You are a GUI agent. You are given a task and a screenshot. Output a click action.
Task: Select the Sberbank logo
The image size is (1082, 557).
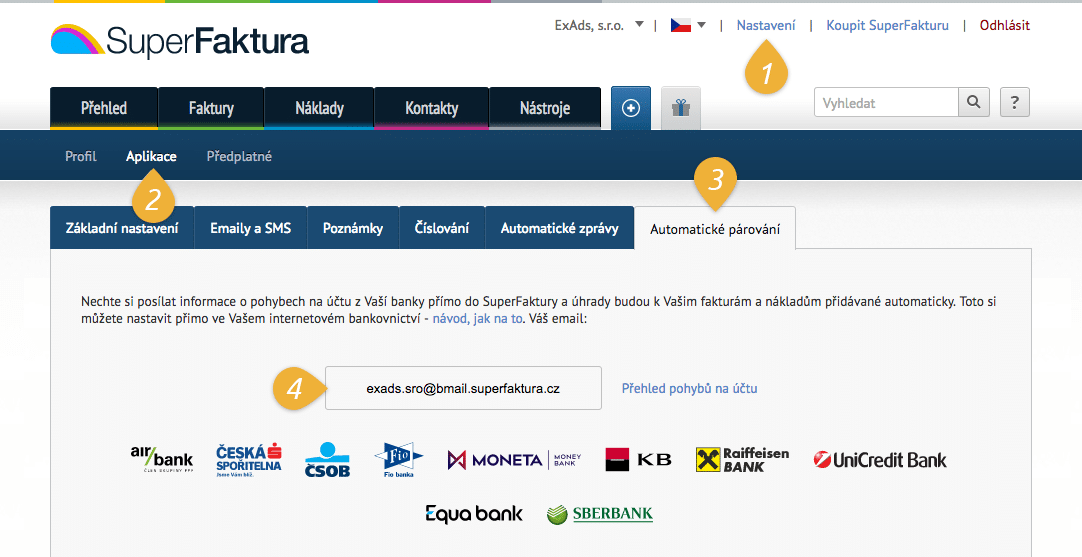600,514
